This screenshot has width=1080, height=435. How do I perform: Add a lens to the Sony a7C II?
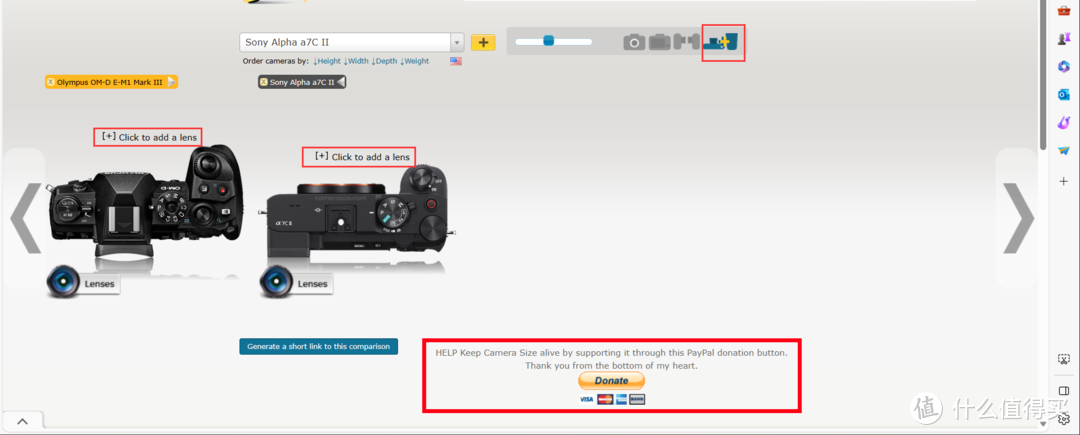(x=361, y=157)
